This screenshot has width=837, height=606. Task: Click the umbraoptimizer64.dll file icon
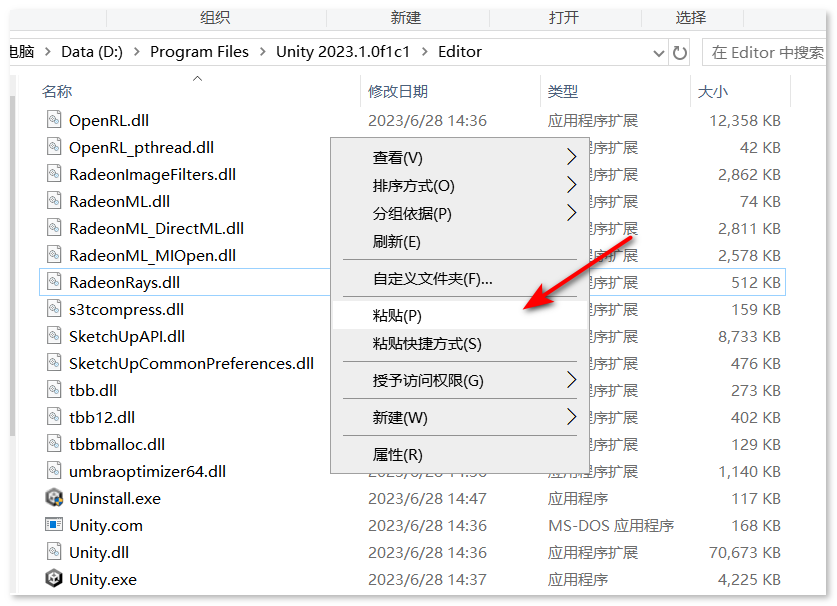(x=54, y=470)
